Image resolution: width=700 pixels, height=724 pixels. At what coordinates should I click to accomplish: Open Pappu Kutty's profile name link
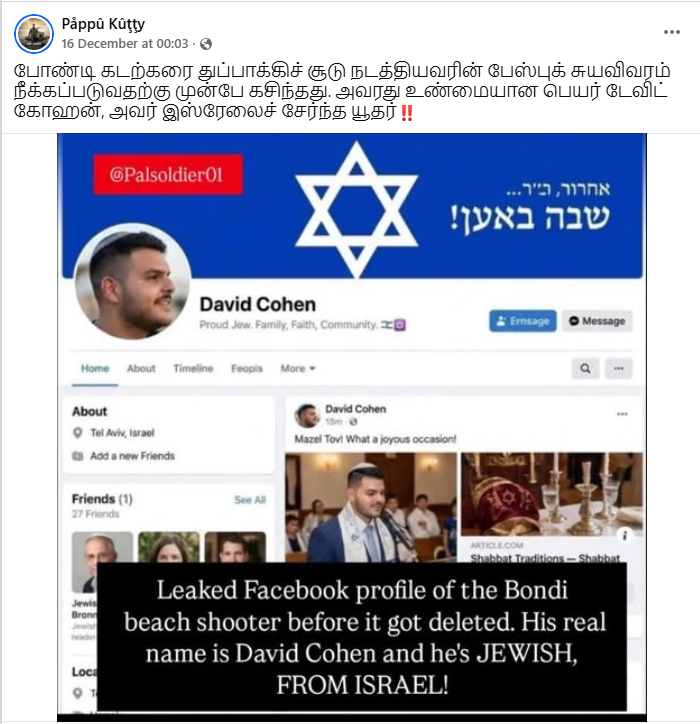tap(103, 23)
